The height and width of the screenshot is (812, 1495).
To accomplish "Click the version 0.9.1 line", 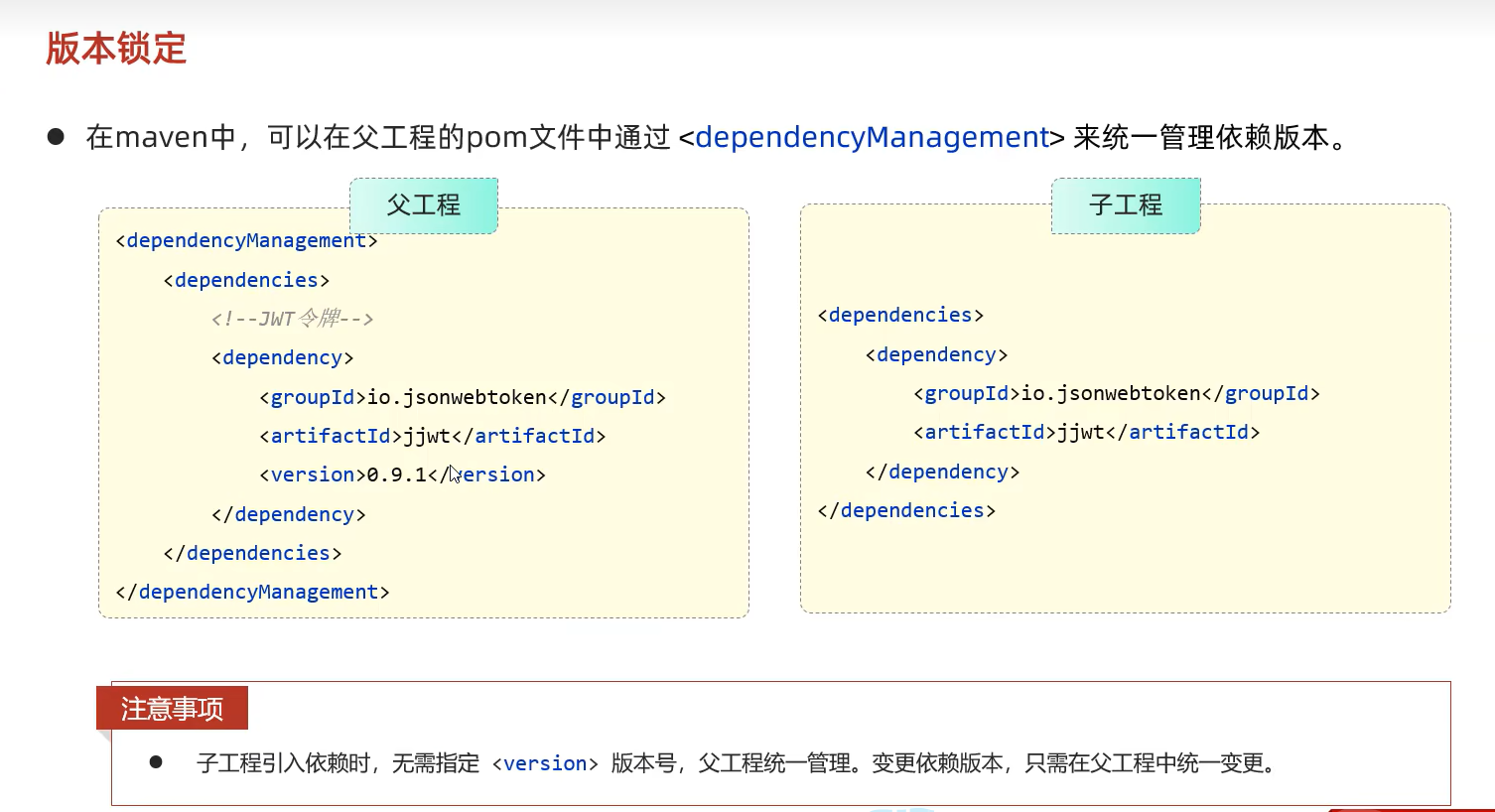I will pyautogui.click(x=402, y=474).
